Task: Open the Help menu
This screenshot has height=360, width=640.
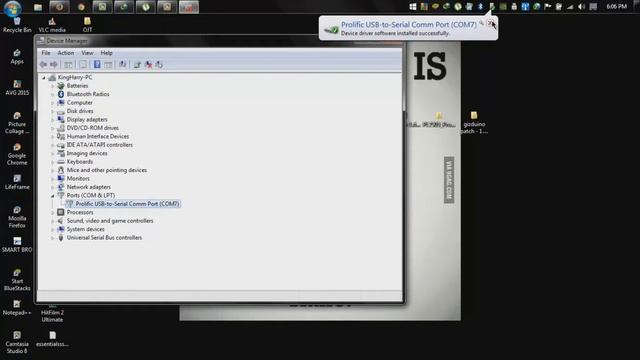Action: [106, 53]
